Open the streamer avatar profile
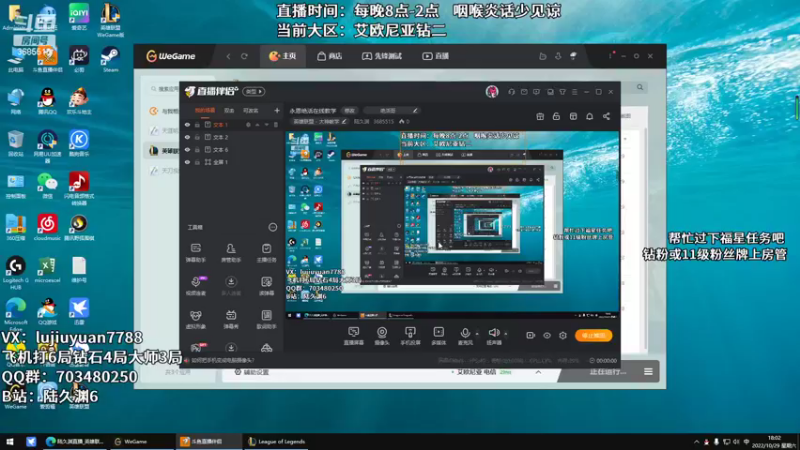800x450 pixels. [492, 91]
